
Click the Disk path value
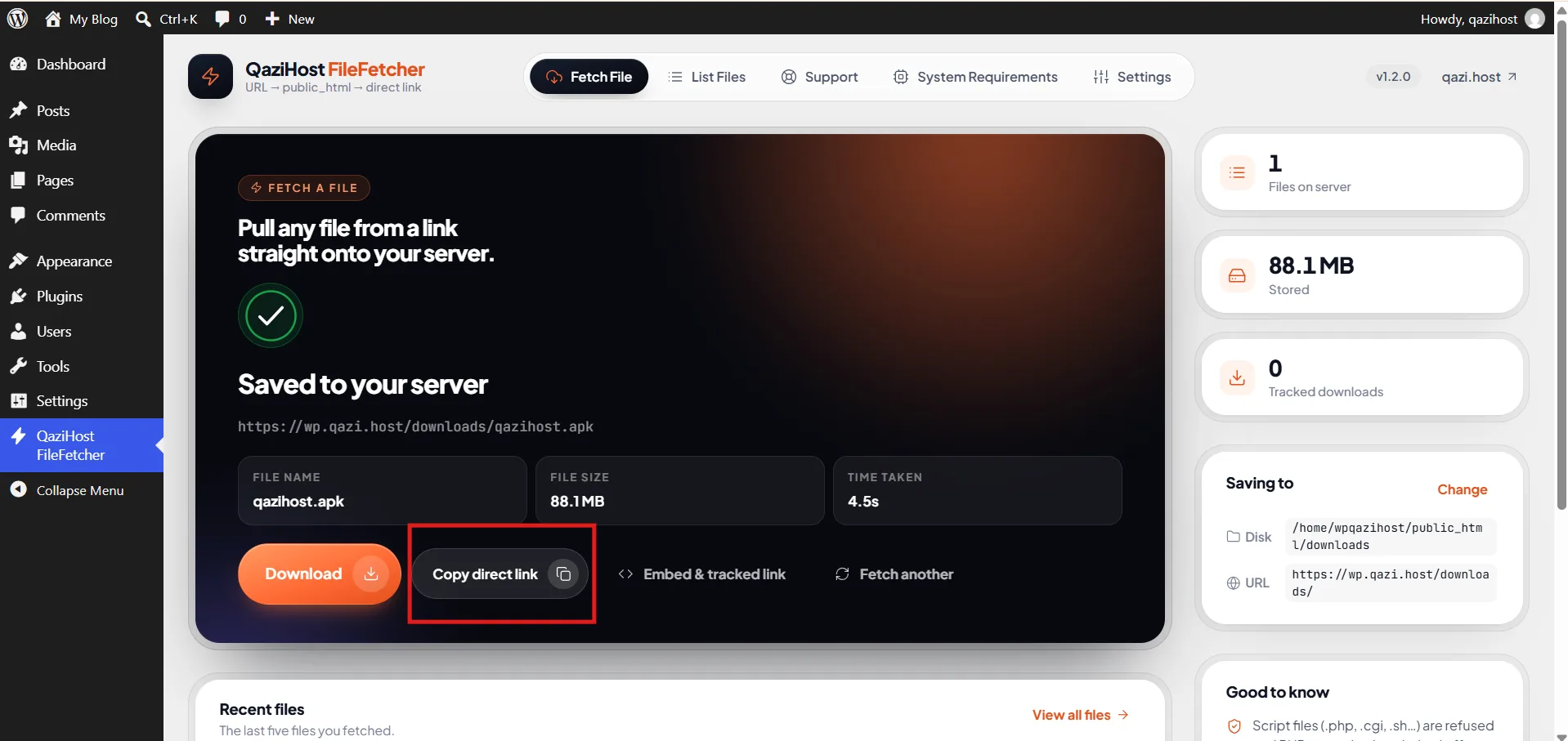(x=1391, y=537)
